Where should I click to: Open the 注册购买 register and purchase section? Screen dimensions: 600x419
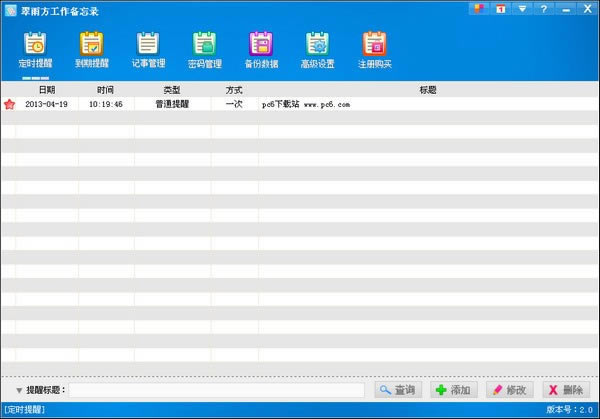375,51
